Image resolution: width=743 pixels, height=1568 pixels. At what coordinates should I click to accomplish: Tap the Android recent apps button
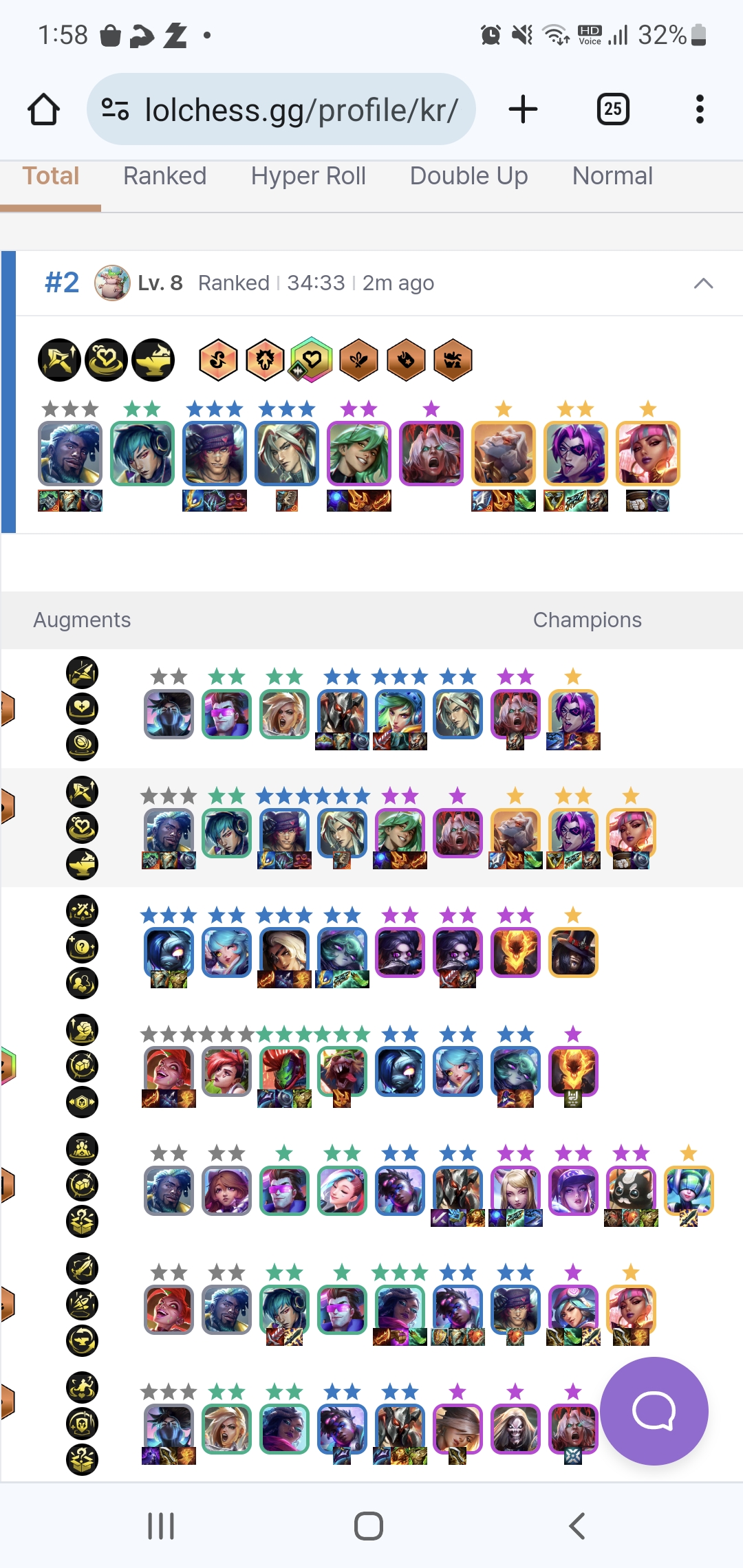coord(161,1526)
